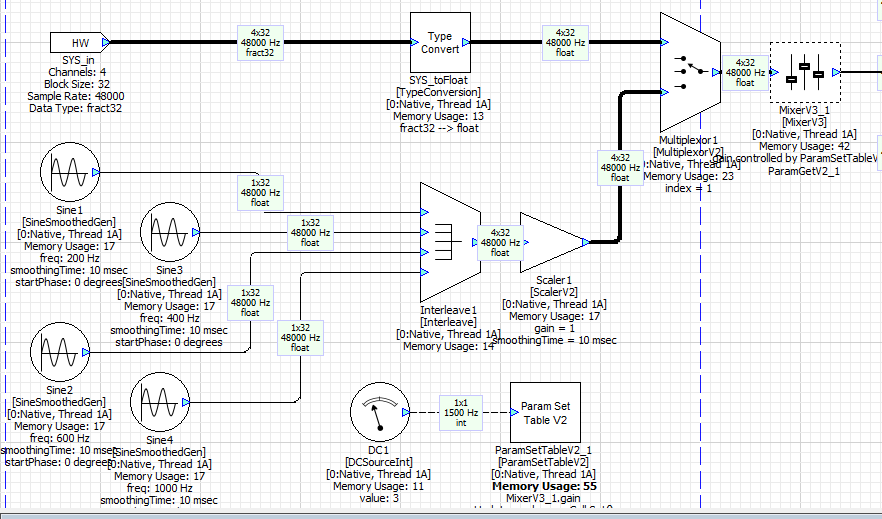Click the Type Convert block
The image size is (882, 519).
(440, 43)
